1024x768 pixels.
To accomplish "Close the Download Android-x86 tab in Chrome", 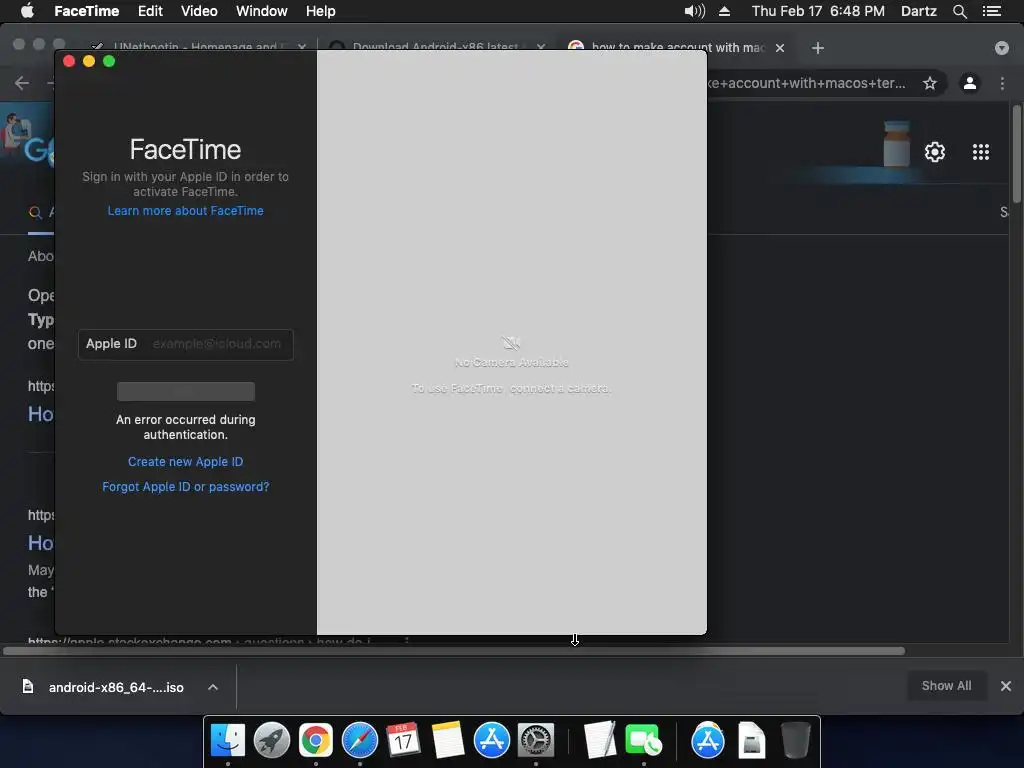I will point(541,47).
